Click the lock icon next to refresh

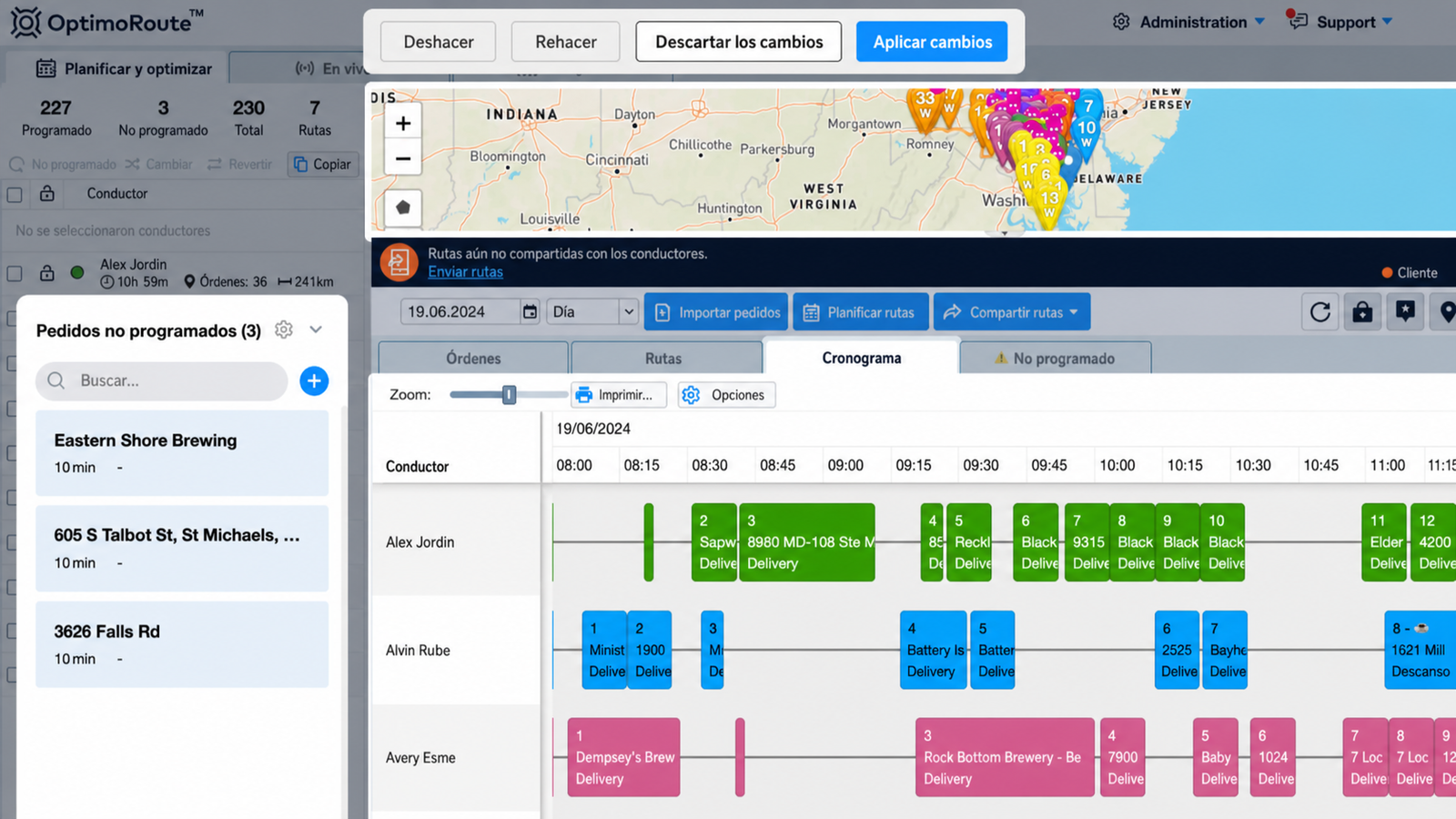1362,312
